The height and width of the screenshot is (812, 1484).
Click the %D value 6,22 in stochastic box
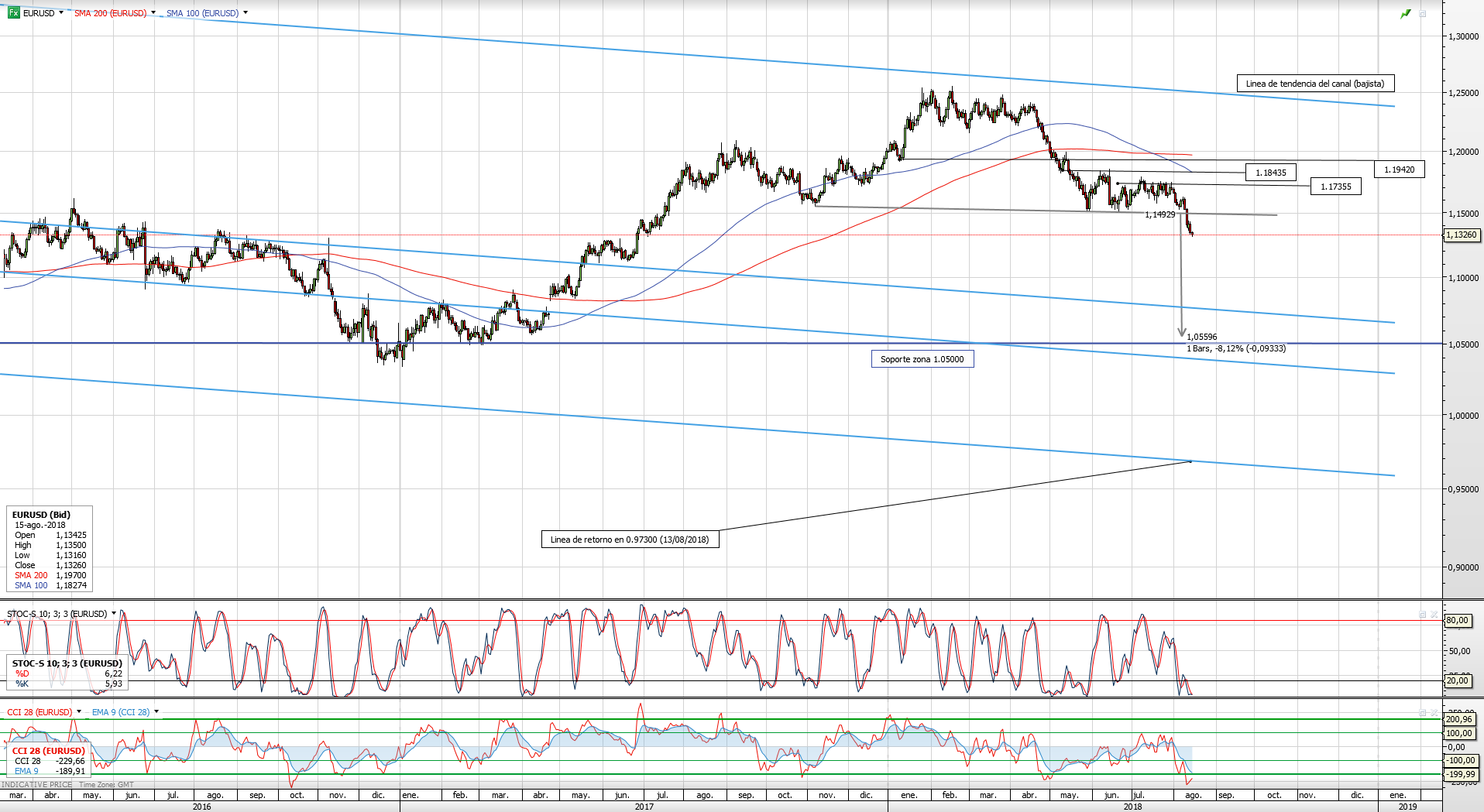[x=114, y=673]
